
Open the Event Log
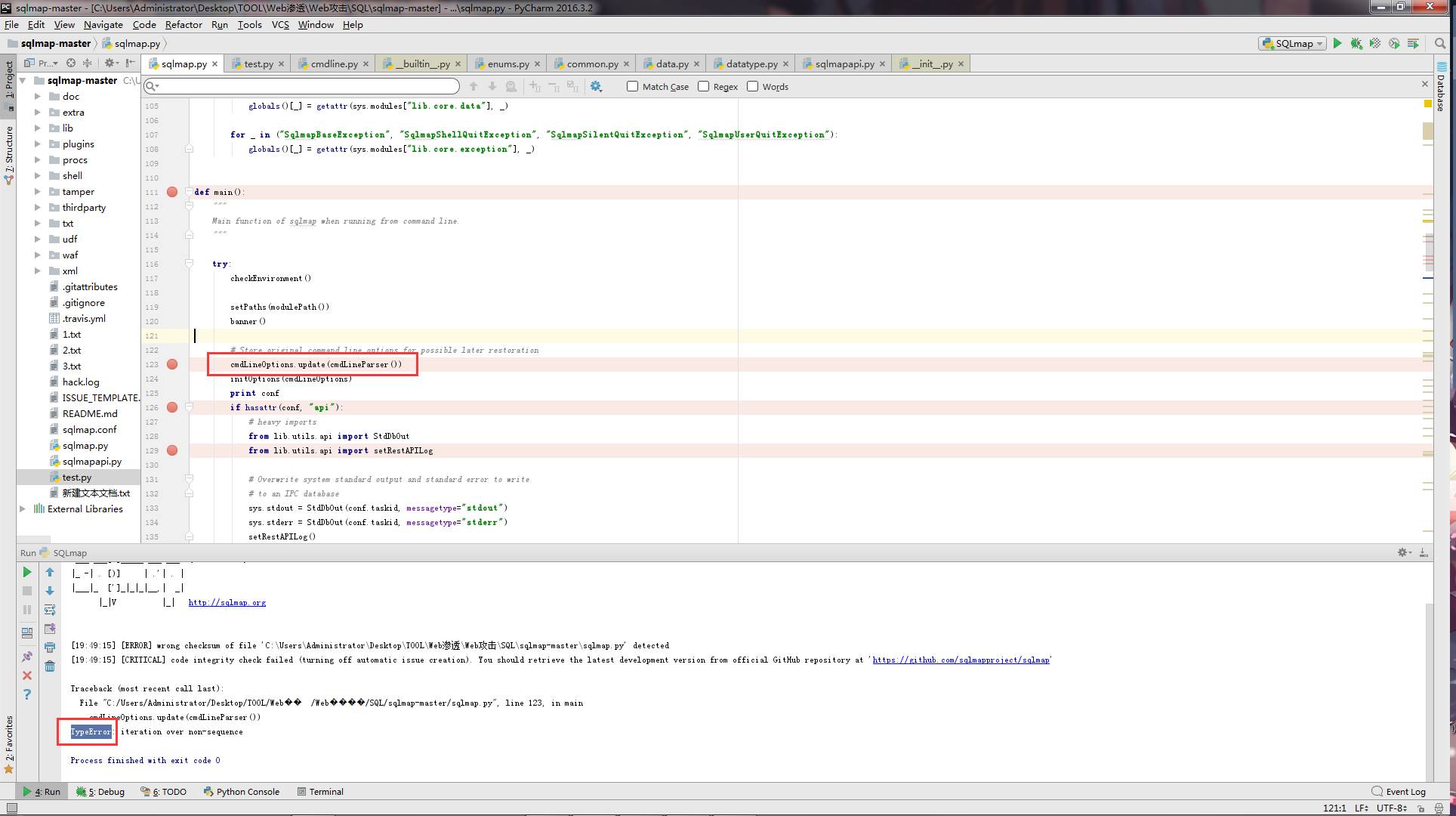(1399, 791)
